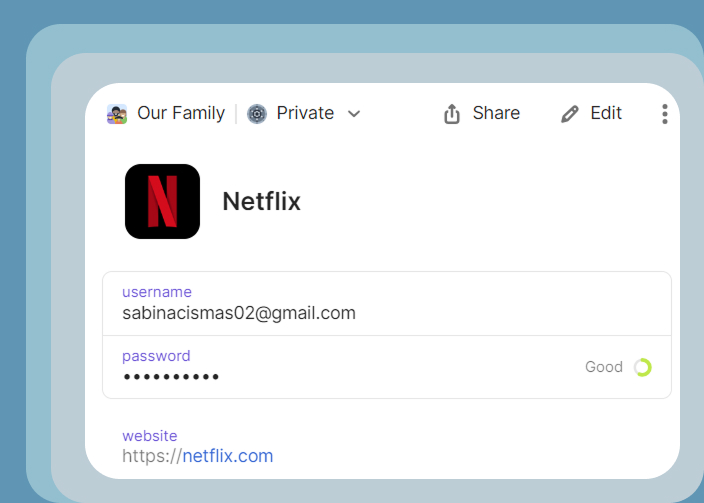This screenshot has width=704, height=503.
Task: Click the Our Family account avatar icon
Action: pos(117,114)
